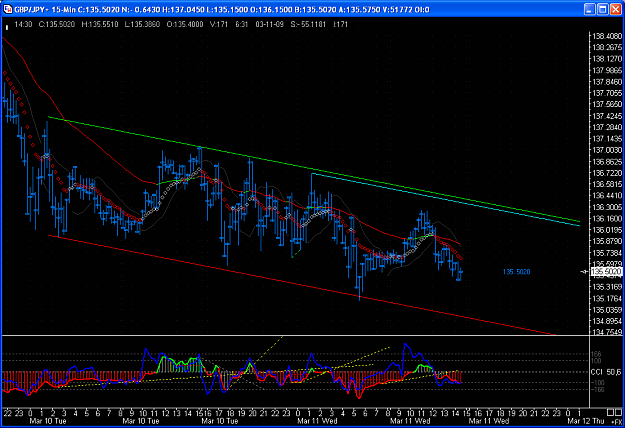Click the 135.3169 price axis label

click(607, 287)
